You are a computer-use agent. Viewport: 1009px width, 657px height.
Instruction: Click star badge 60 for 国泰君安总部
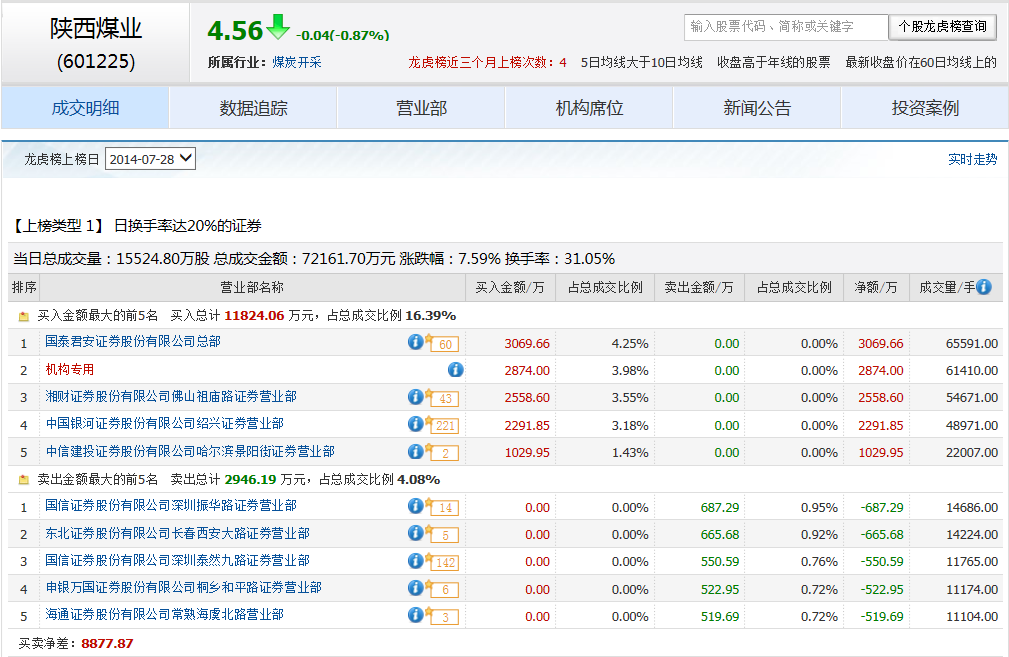pyautogui.click(x=442, y=344)
